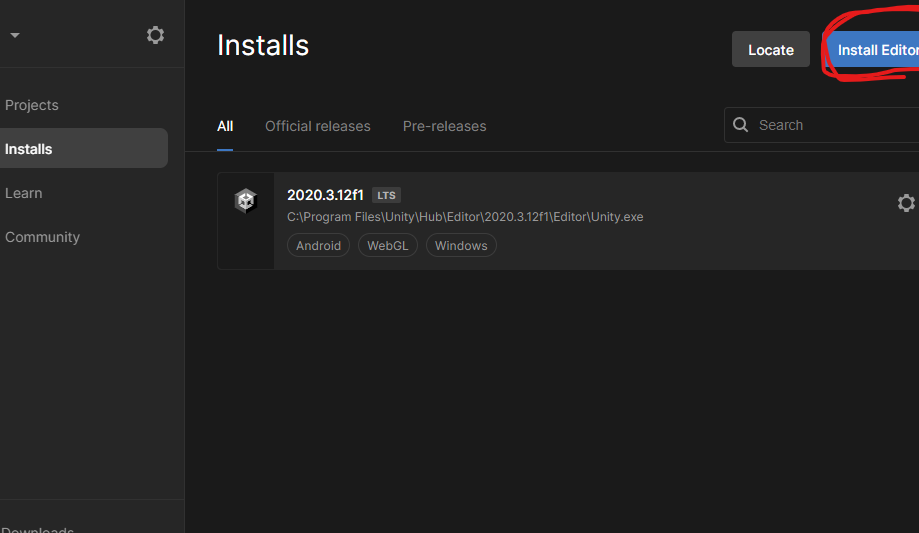Select Installs in the sidebar
The image size is (919, 533).
click(84, 148)
